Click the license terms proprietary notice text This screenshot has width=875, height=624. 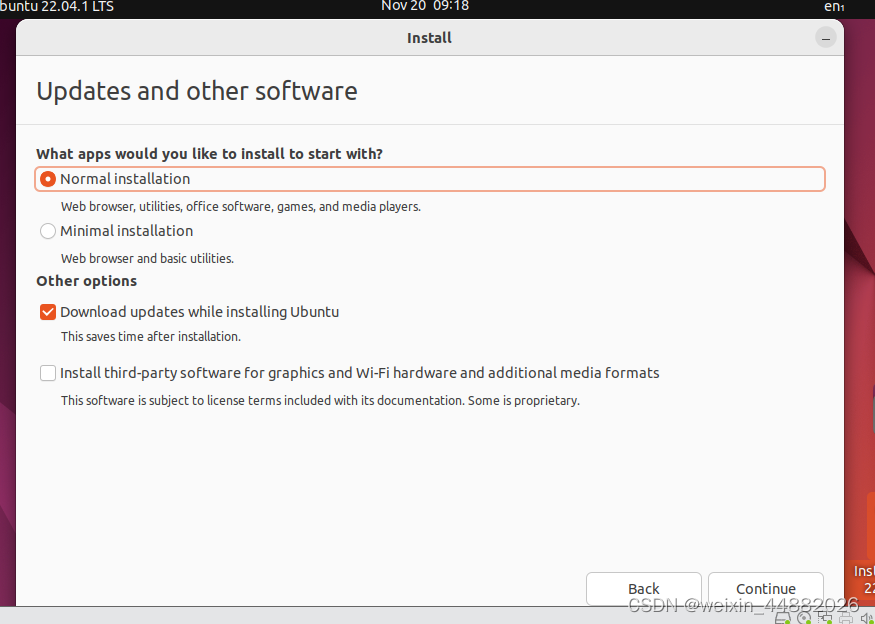click(320, 401)
